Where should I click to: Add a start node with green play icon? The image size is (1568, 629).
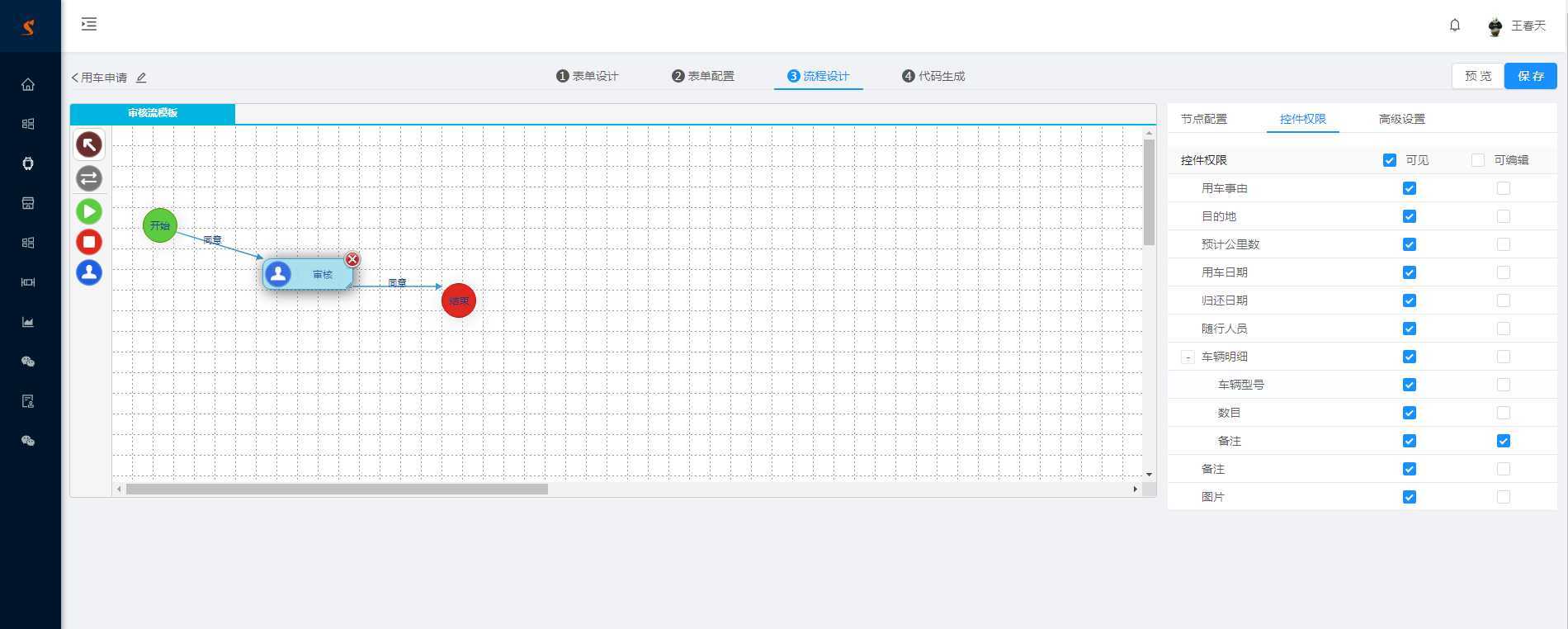(89, 211)
